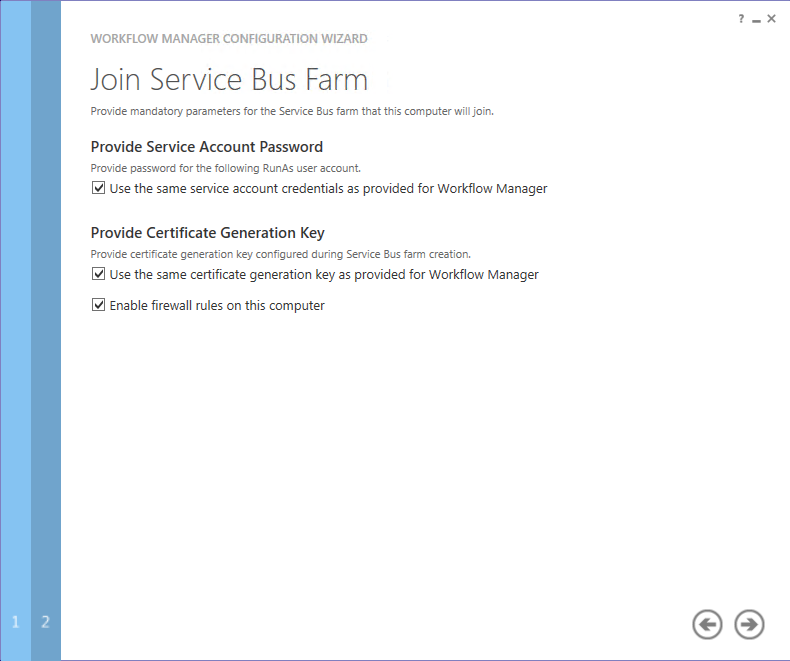Proceed with the right arrow next button
Screen dimensions: 790x661
(749, 625)
